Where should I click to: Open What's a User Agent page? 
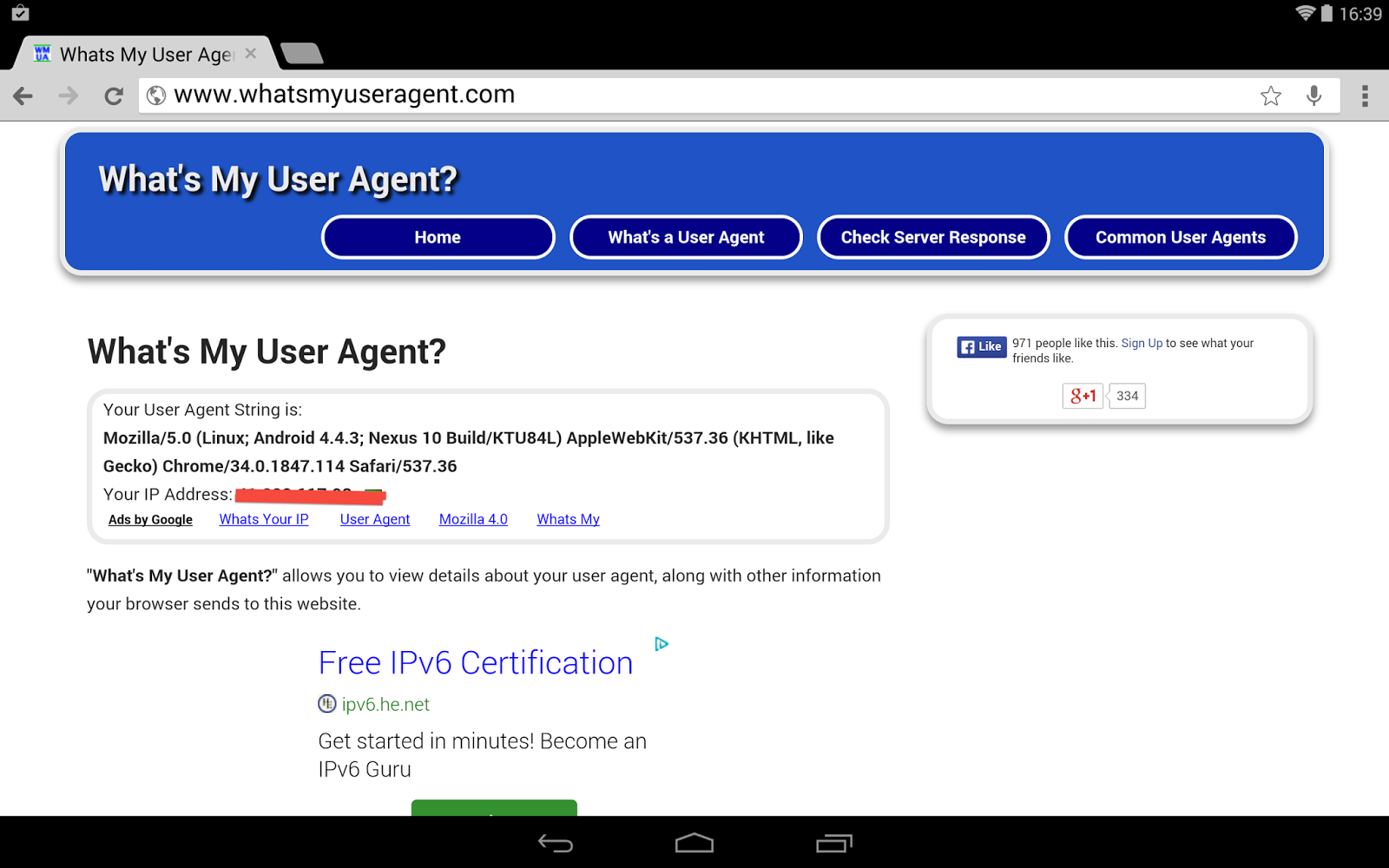[x=686, y=237]
